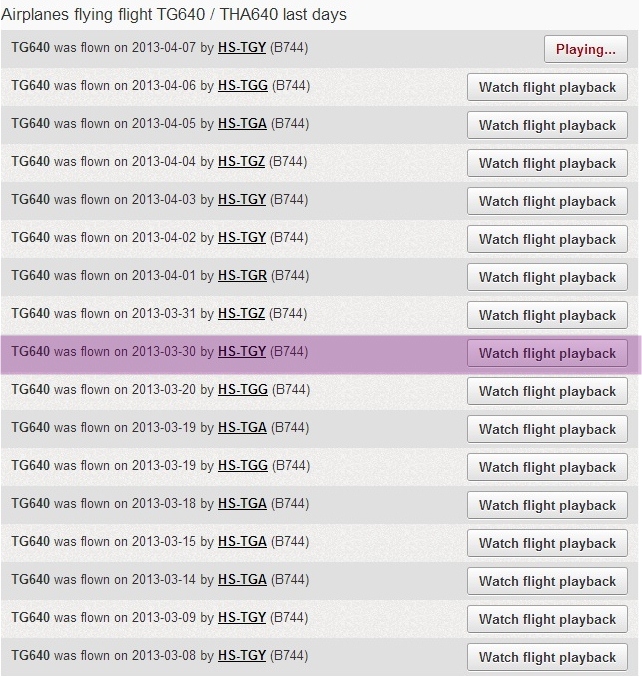Watch playback of the highlighted 2013-03-30 flight
The width and height of the screenshot is (642, 676).
[x=547, y=353]
